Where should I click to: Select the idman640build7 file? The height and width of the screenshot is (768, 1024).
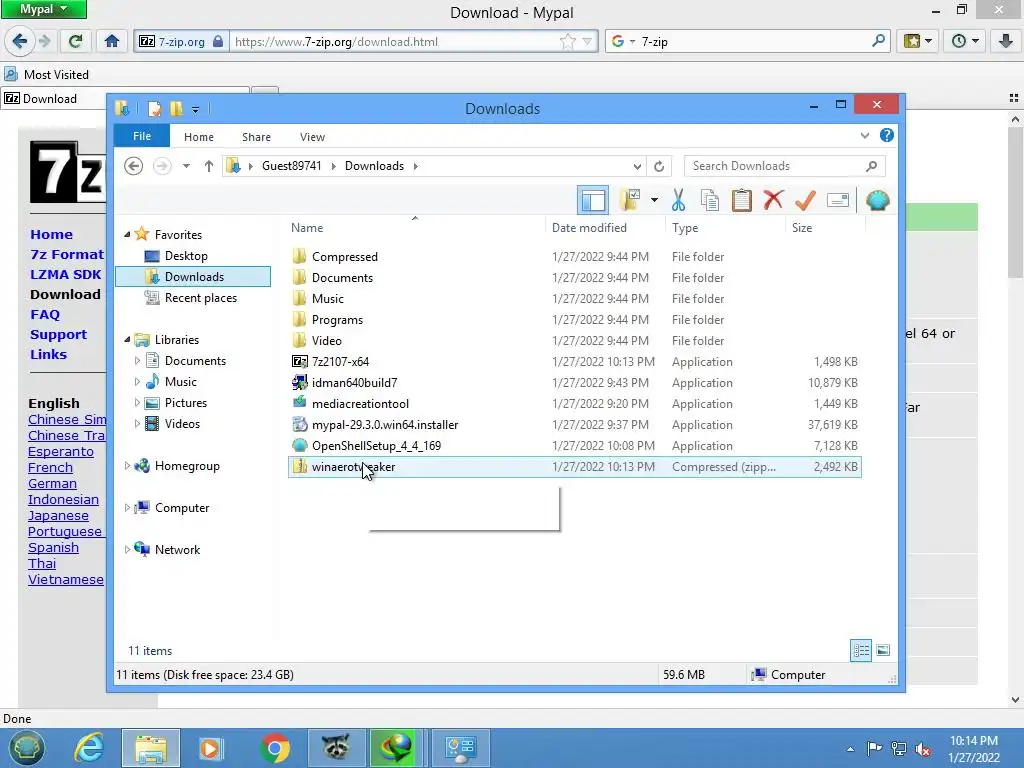point(354,383)
